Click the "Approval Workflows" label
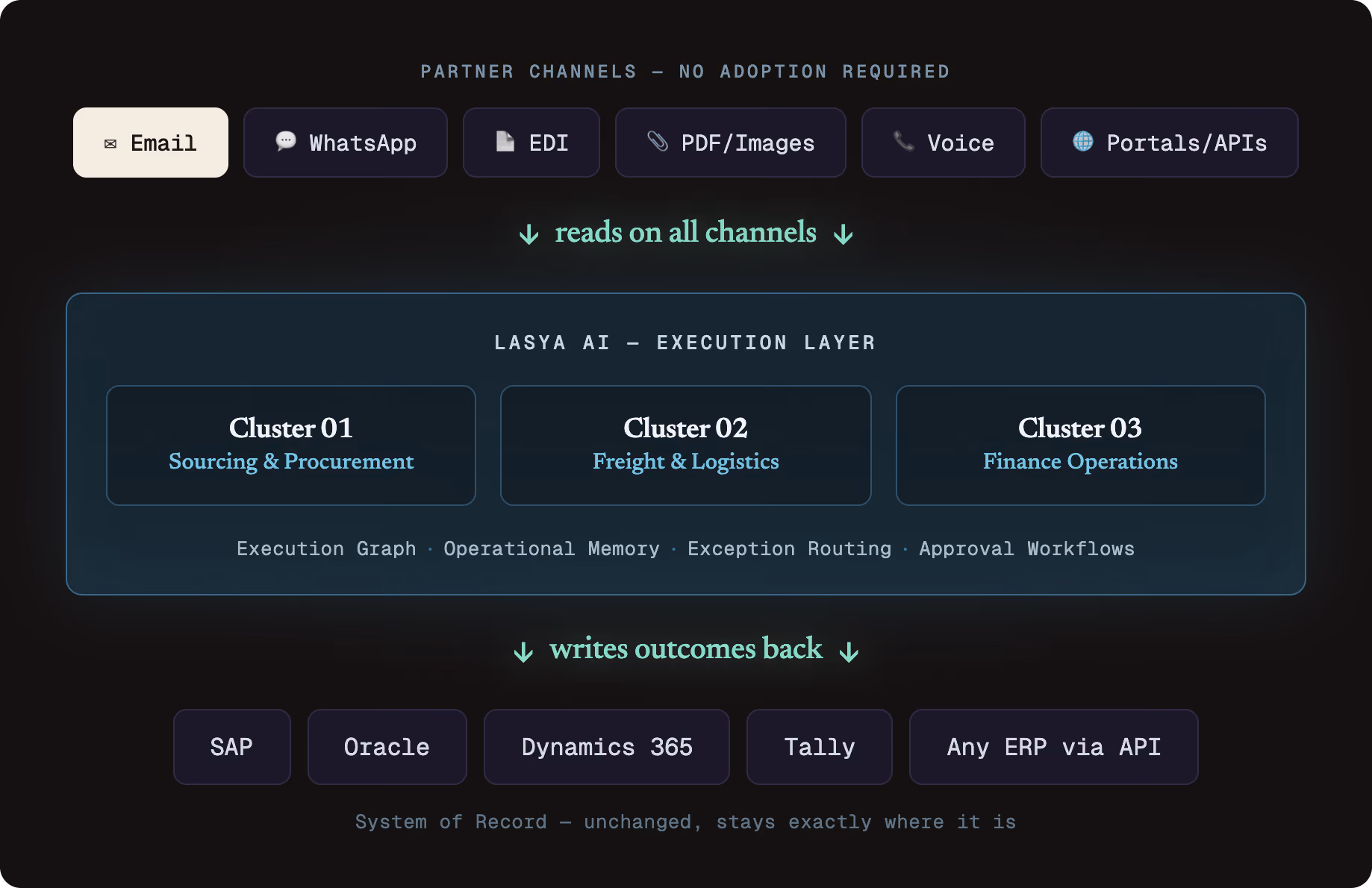Image resolution: width=1372 pixels, height=888 pixels. pyautogui.click(x=1027, y=548)
